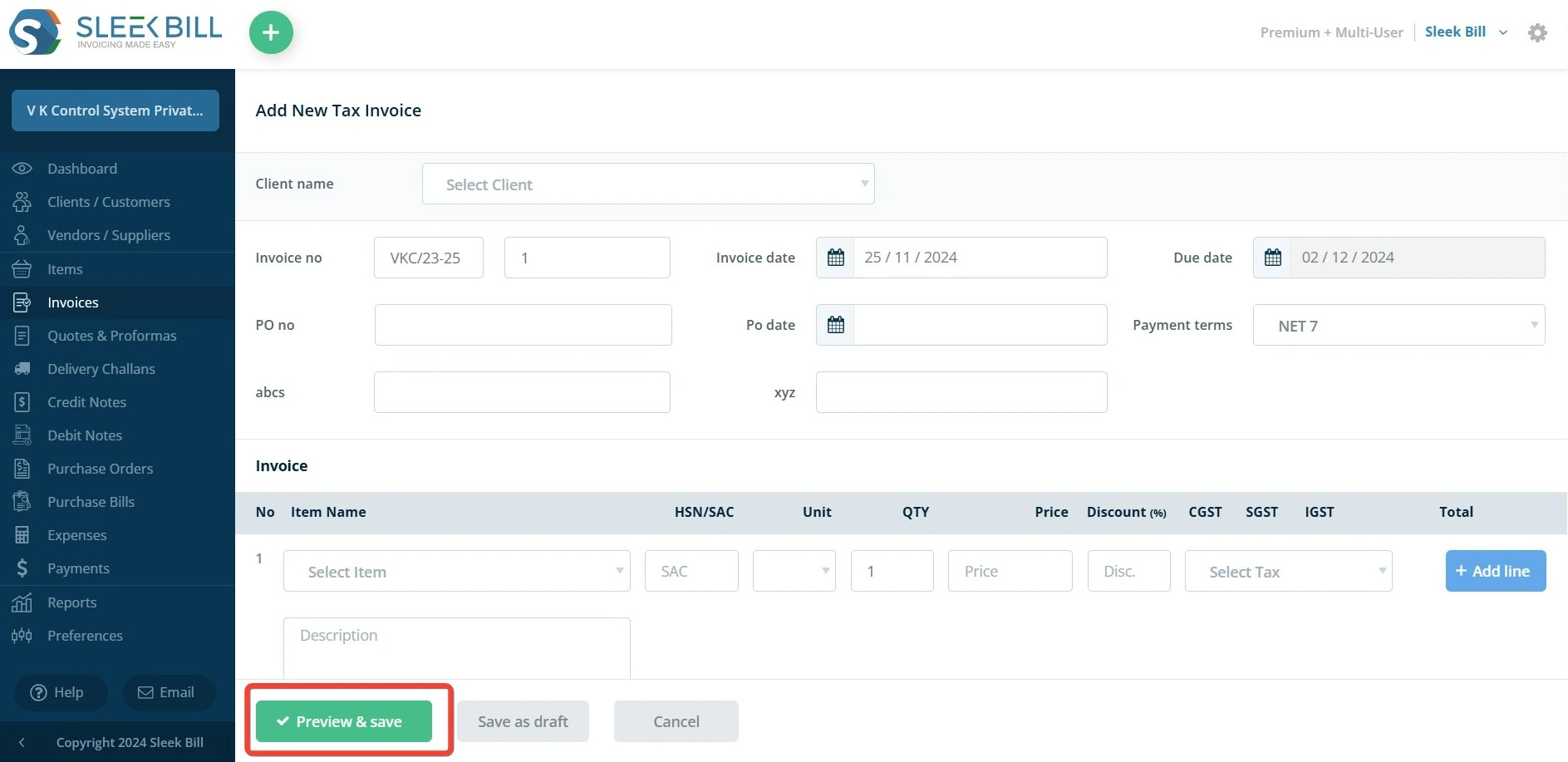
Task: Open Quotes & Proformas menu
Action: 112,336
